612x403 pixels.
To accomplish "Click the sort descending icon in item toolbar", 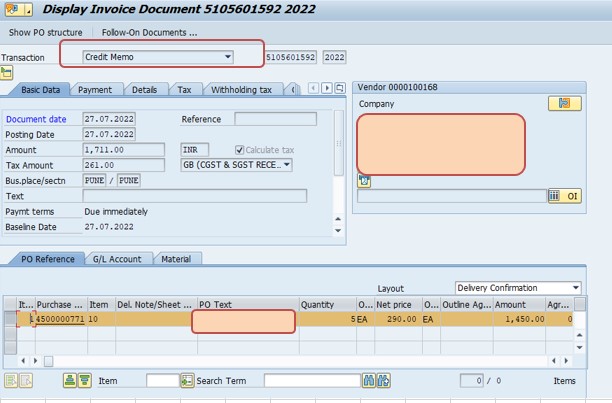I will pyautogui.click(x=85, y=380).
